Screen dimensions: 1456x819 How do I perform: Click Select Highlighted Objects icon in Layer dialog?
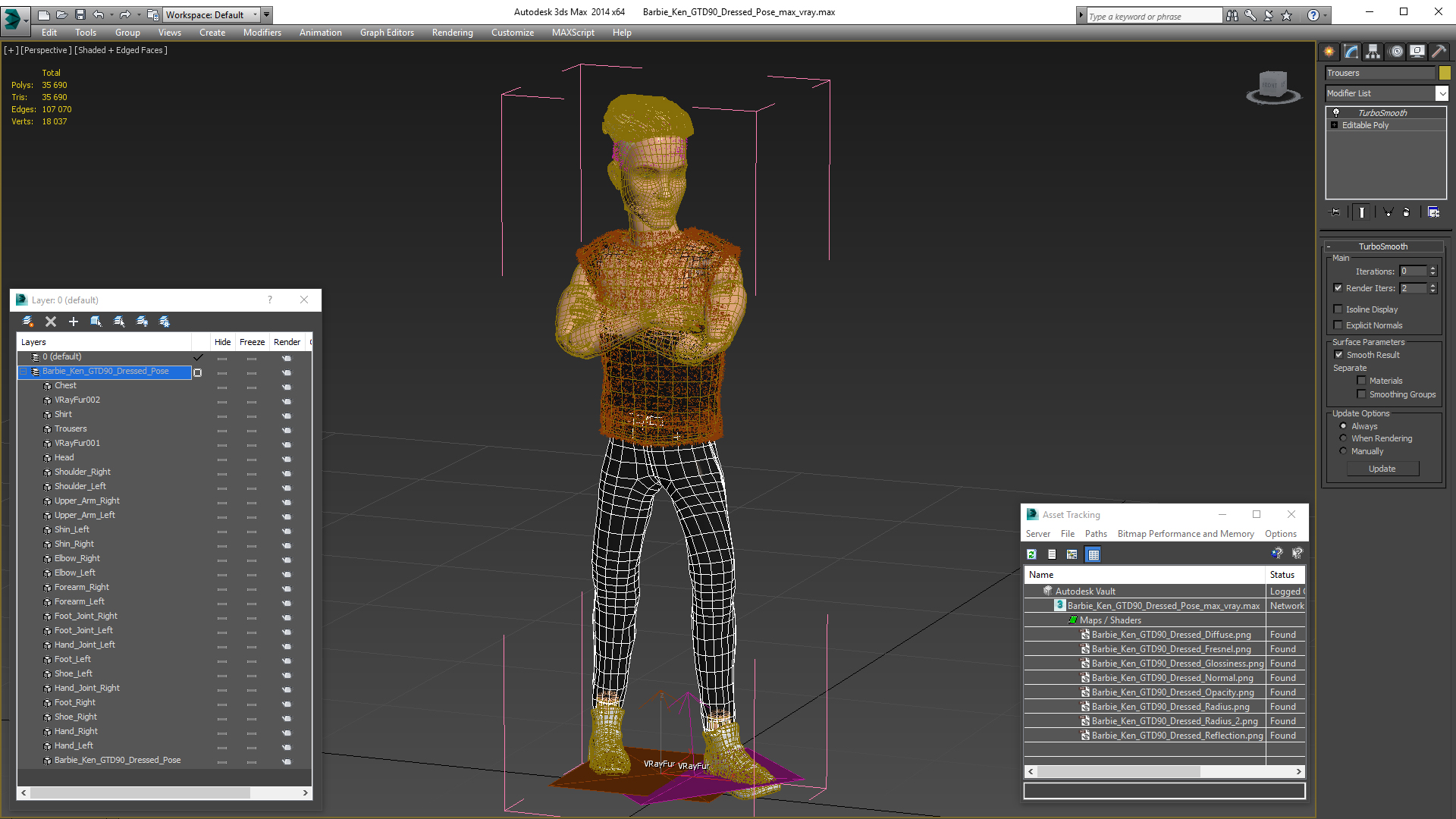coord(96,322)
